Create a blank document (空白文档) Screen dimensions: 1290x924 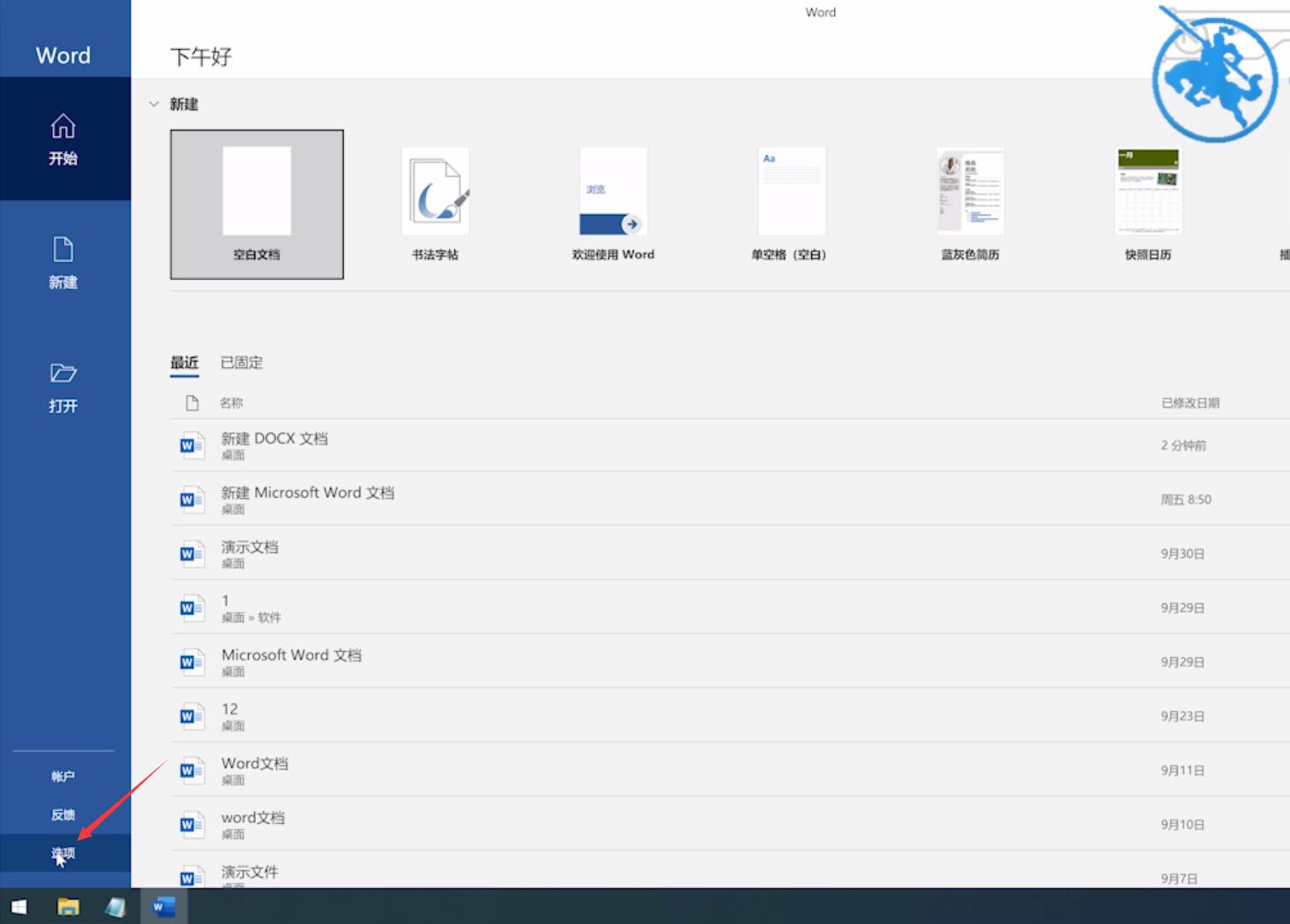pyautogui.click(x=257, y=204)
